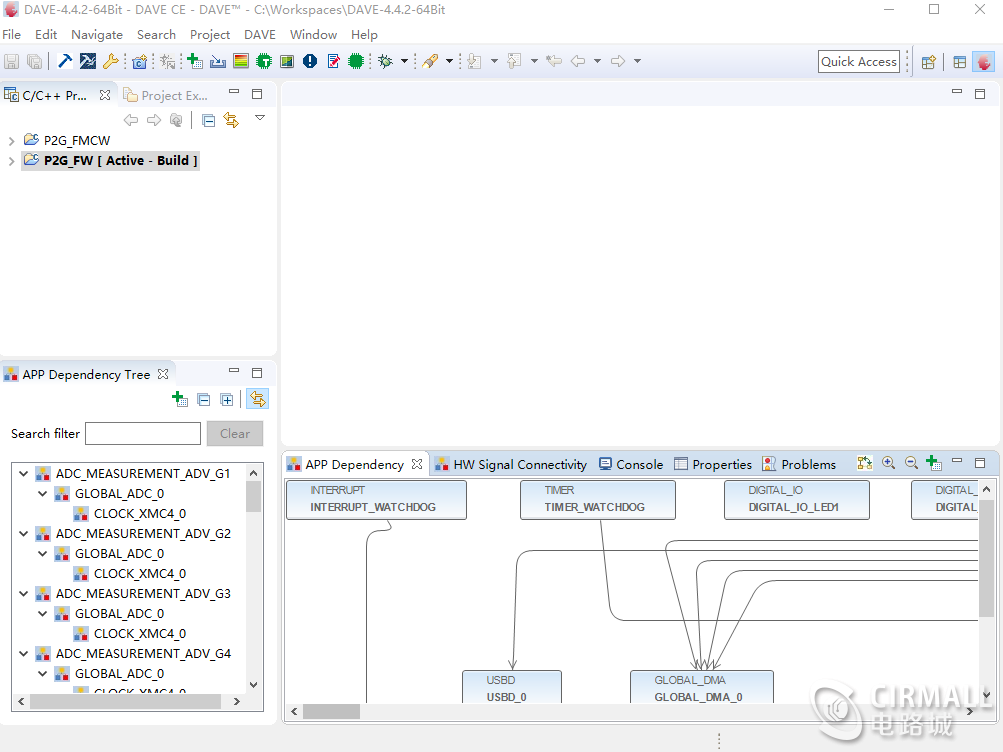This screenshot has width=1003, height=752.
Task: Toggle Link with Editor in APP Dependency Tree
Action: pos(257,399)
